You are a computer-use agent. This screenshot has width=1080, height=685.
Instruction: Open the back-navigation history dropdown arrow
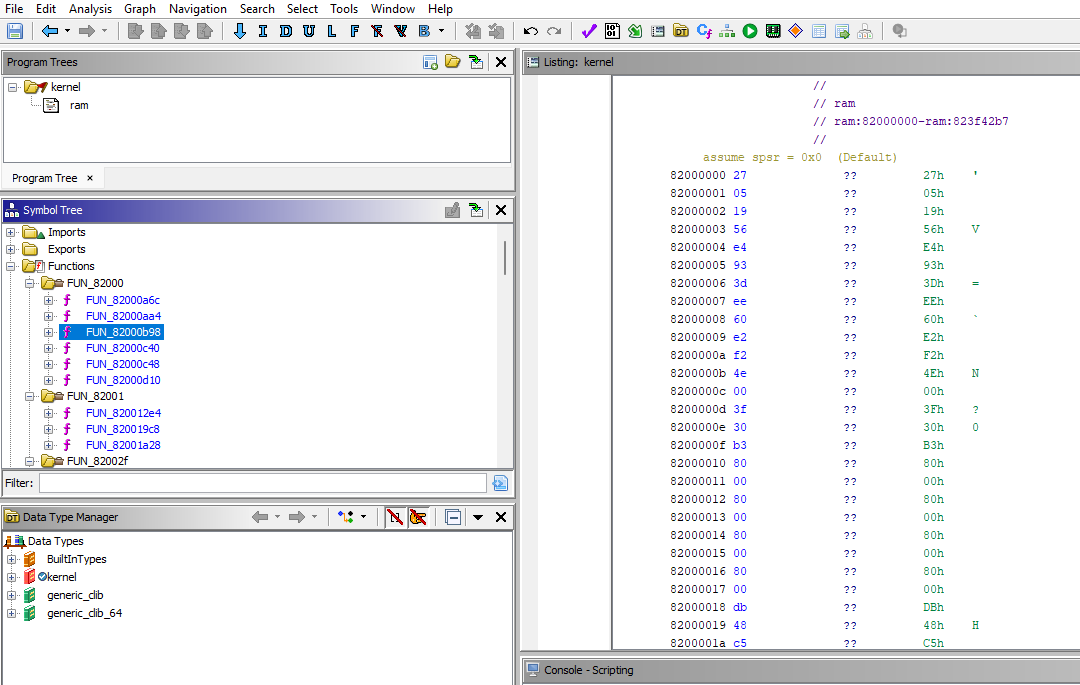point(67,31)
